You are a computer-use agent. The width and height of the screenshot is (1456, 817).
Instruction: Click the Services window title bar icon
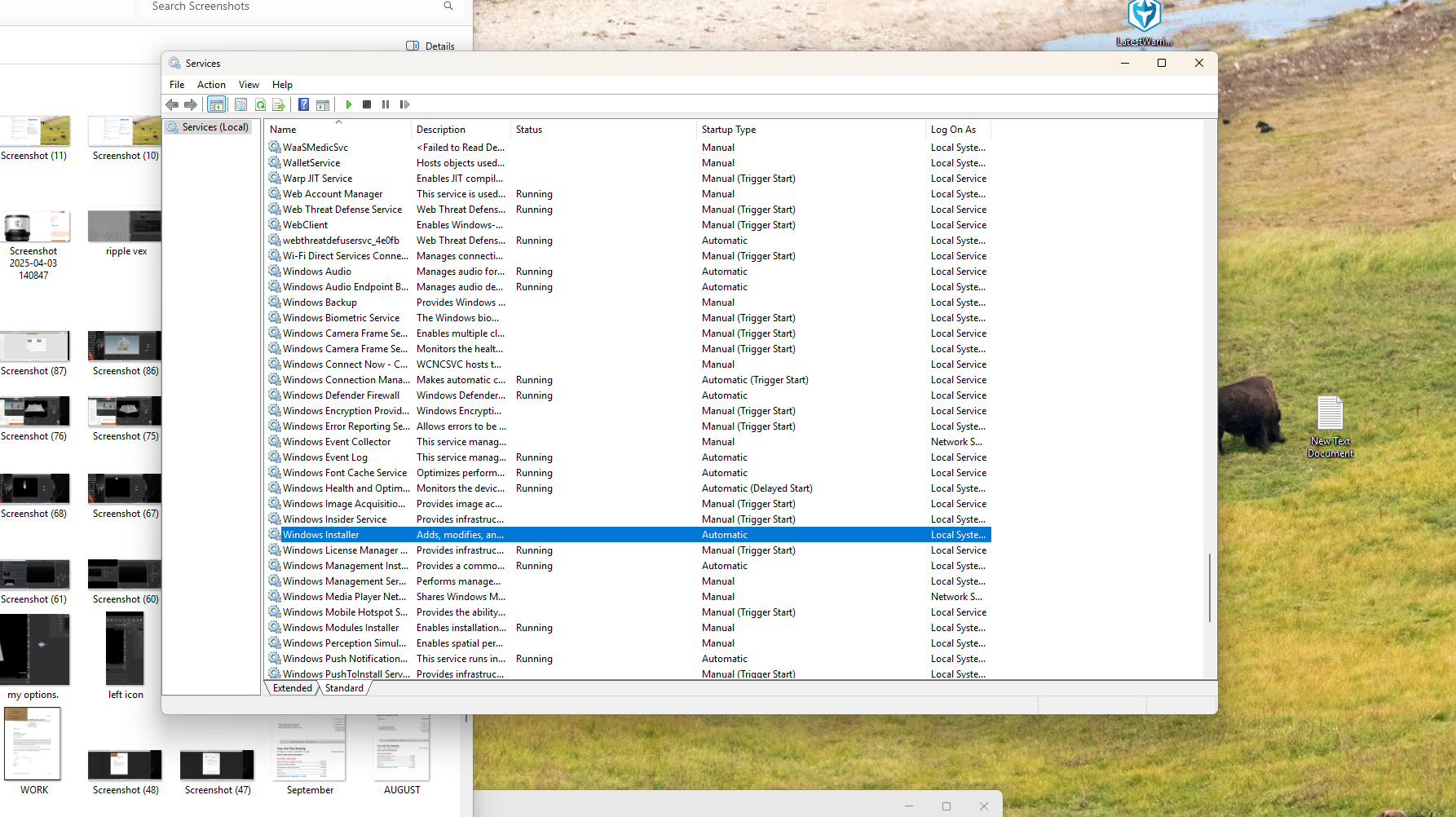(174, 64)
